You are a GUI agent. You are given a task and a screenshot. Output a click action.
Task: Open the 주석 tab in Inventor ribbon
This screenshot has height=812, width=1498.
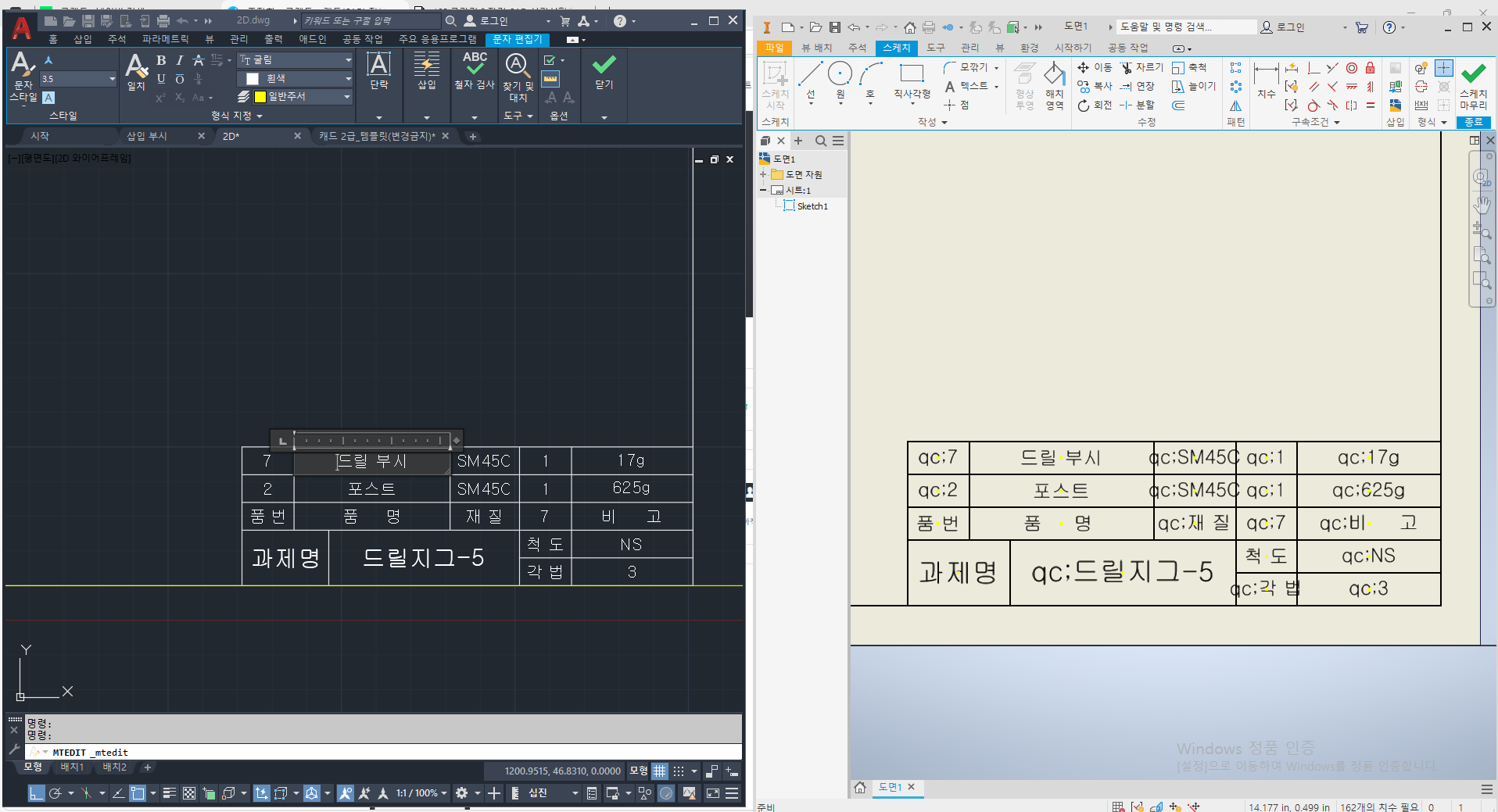coord(857,48)
